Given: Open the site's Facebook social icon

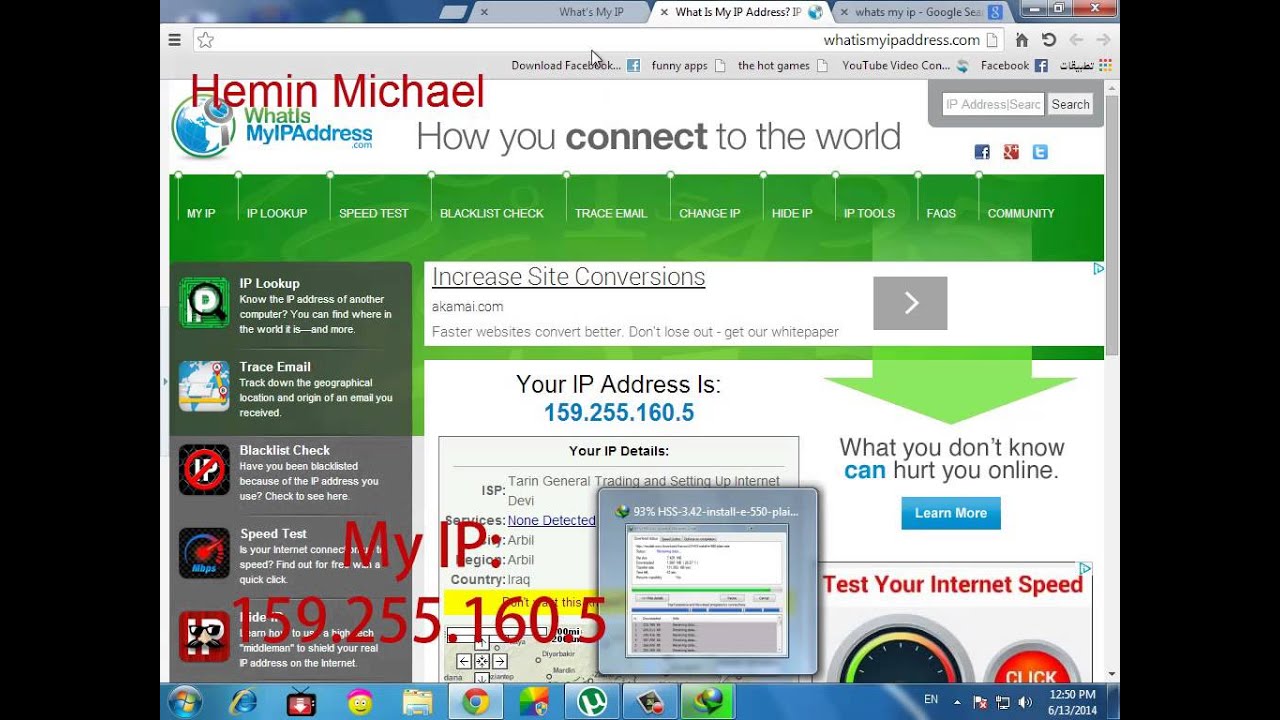Looking at the screenshot, I should [982, 152].
